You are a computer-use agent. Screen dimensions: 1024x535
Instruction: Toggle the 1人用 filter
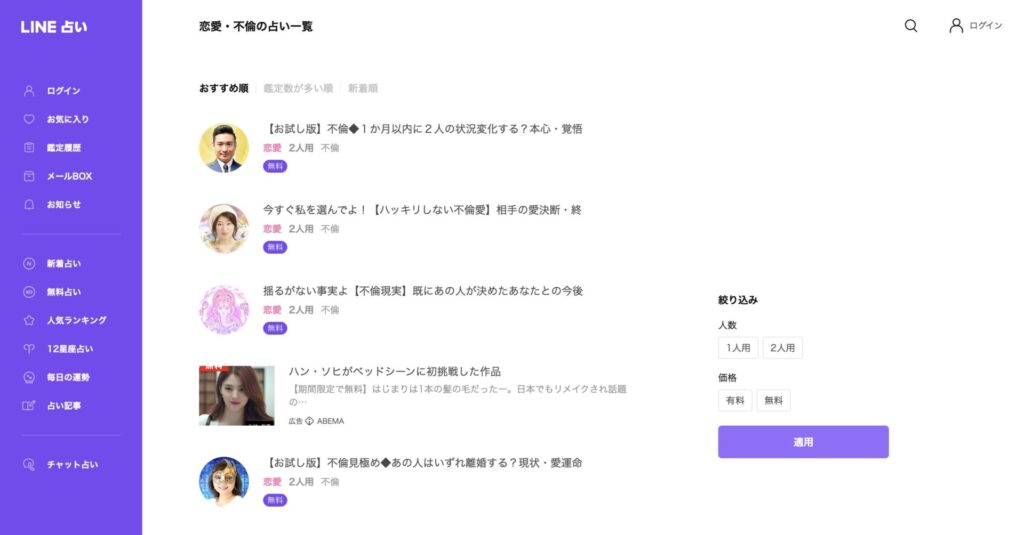(x=738, y=348)
